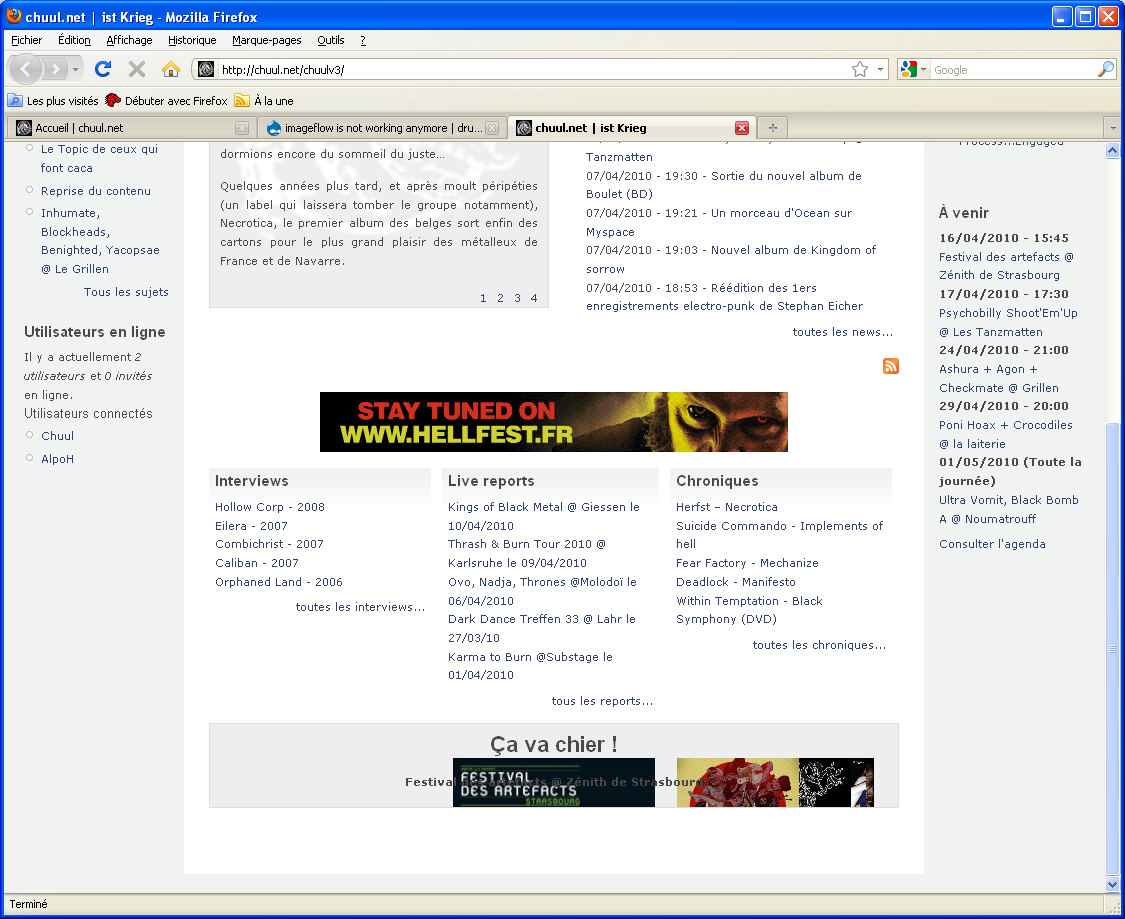Open the list all tabs dropdown
Screen dimensions: 1125x919
tap(1113, 128)
